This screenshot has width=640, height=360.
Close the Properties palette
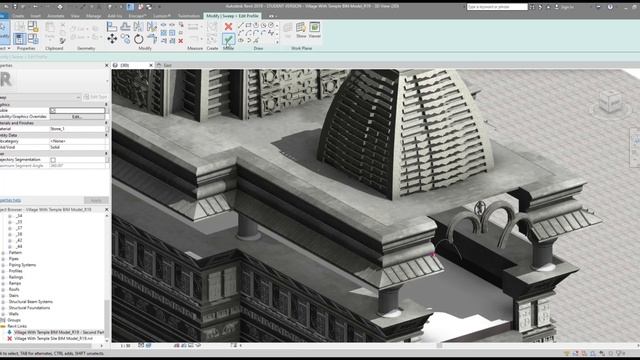[x=107, y=65]
